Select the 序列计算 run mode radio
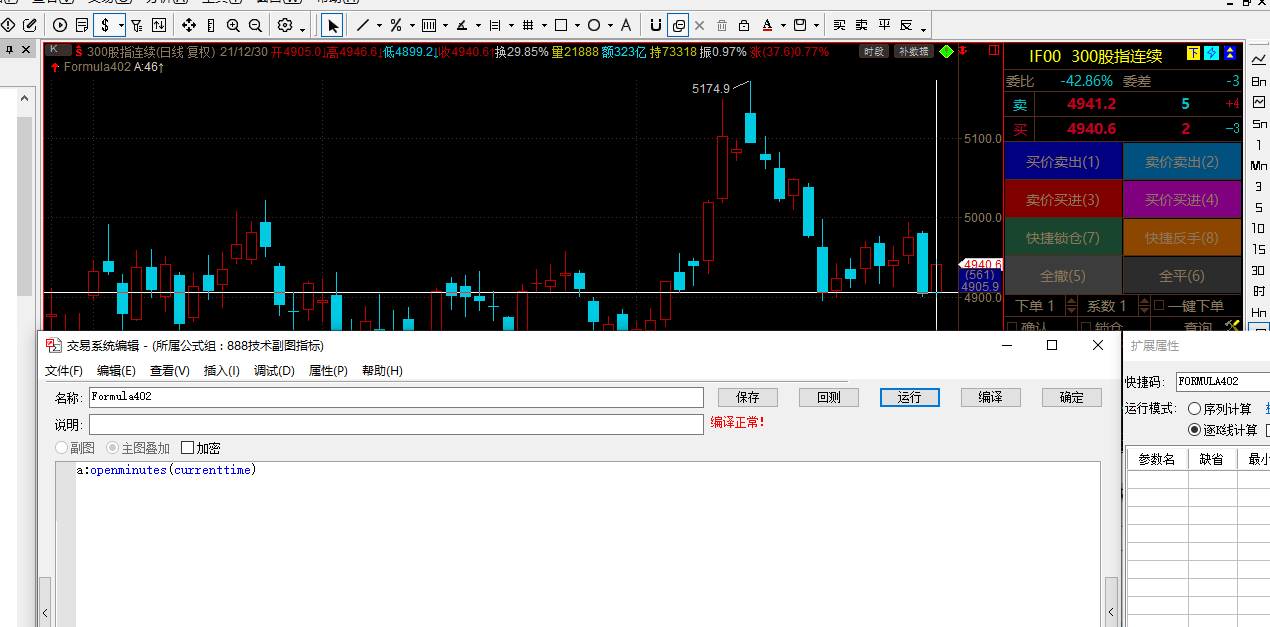 [1194, 408]
